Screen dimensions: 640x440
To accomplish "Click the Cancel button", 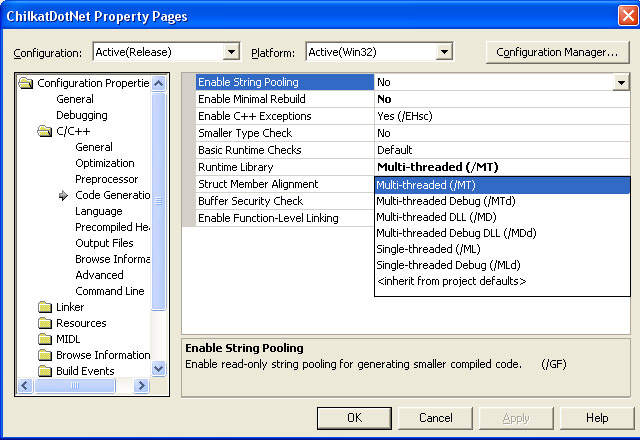I will tap(436, 418).
